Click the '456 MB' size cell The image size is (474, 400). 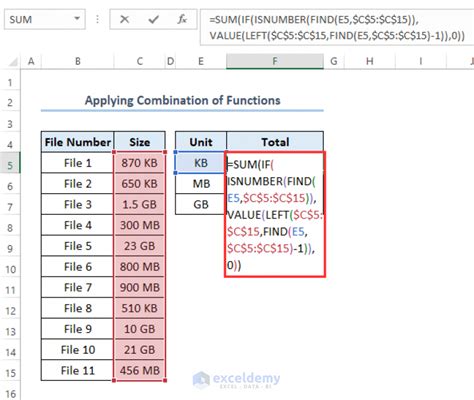[140, 370]
